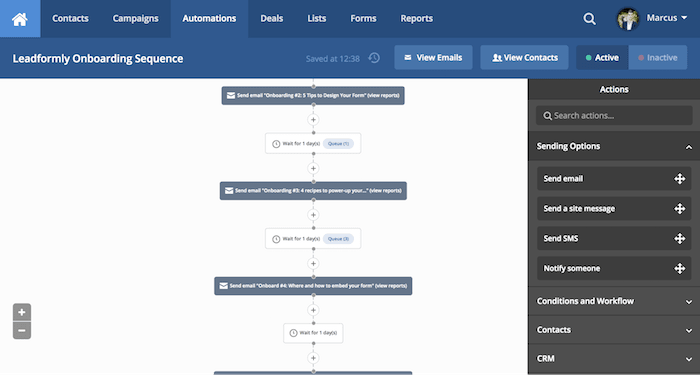Collapse the Sending Options section
This screenshot has height=375, width=700.
point(614,146)
